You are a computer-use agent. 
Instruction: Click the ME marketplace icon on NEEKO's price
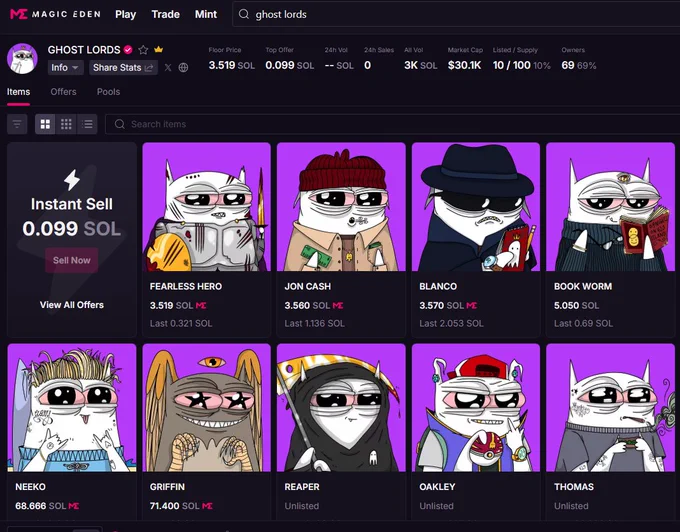[74, 506]
